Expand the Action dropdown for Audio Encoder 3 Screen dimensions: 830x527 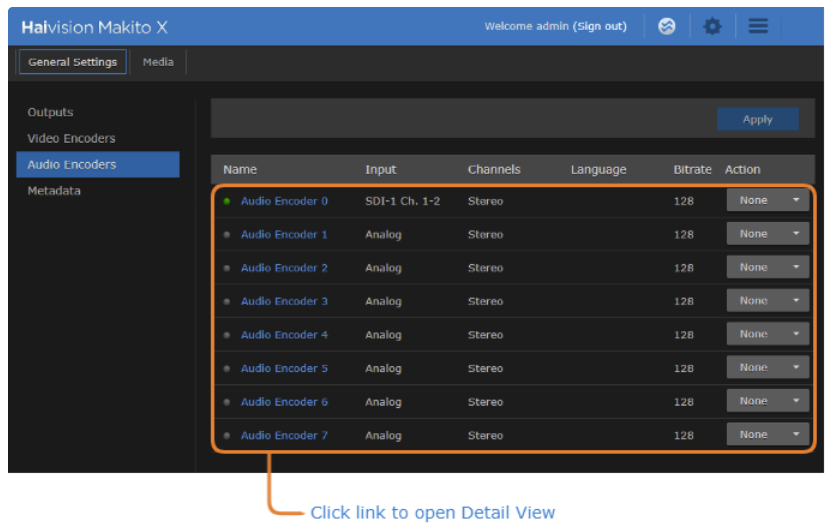[768, 300]
